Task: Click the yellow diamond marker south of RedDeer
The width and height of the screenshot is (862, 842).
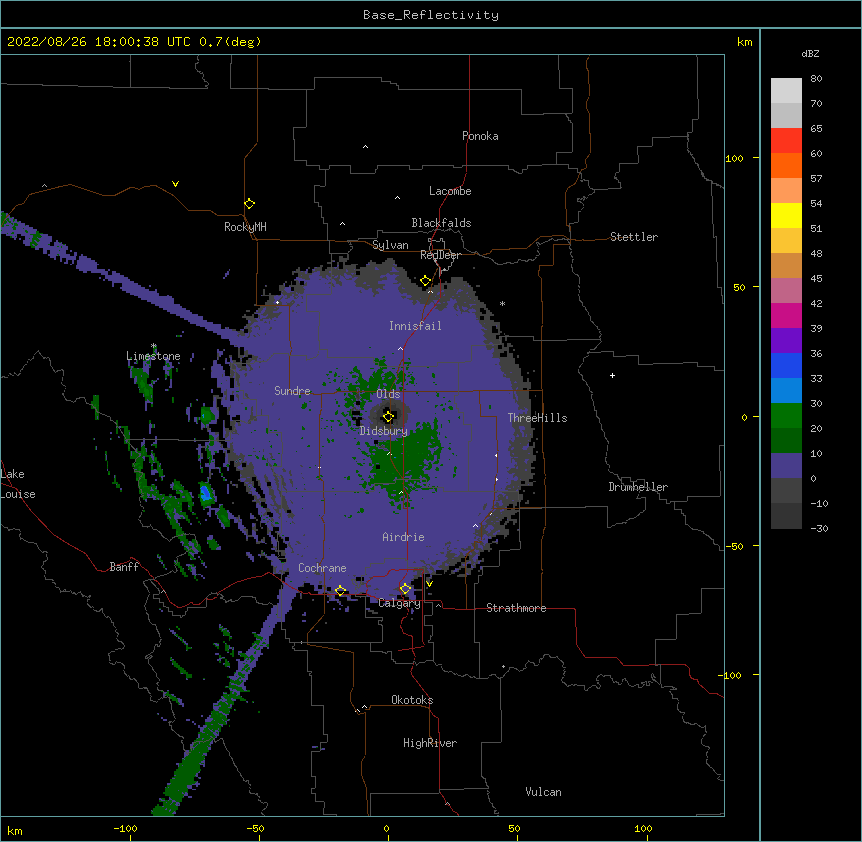Action: (426, 281)
